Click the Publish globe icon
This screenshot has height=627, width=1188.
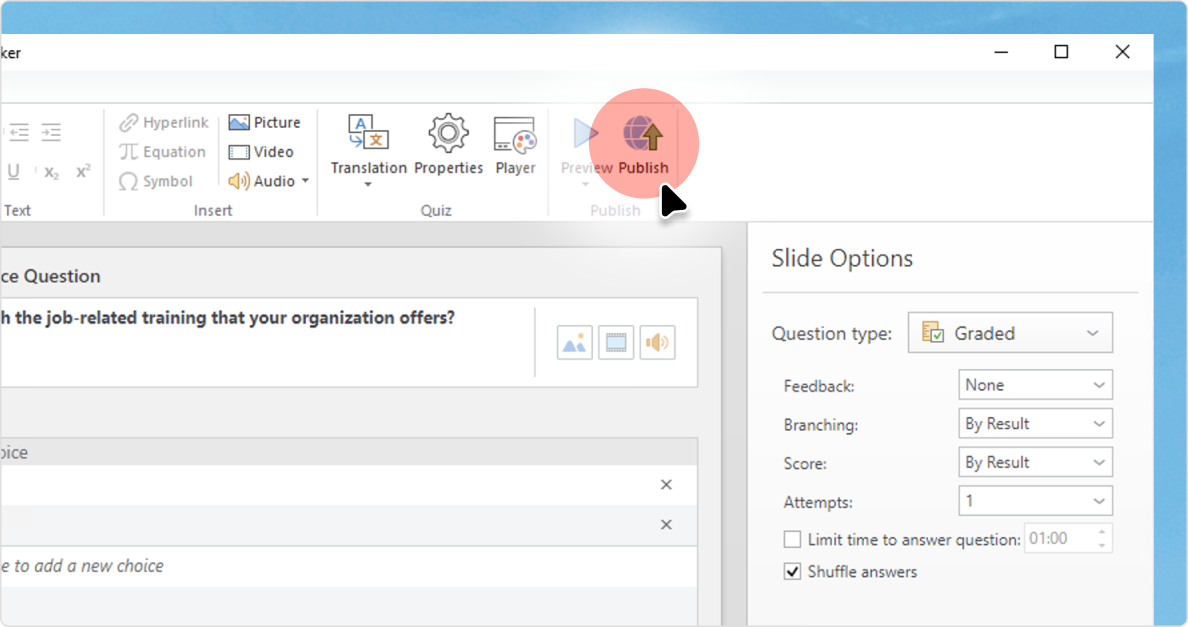tap(643, 134)
